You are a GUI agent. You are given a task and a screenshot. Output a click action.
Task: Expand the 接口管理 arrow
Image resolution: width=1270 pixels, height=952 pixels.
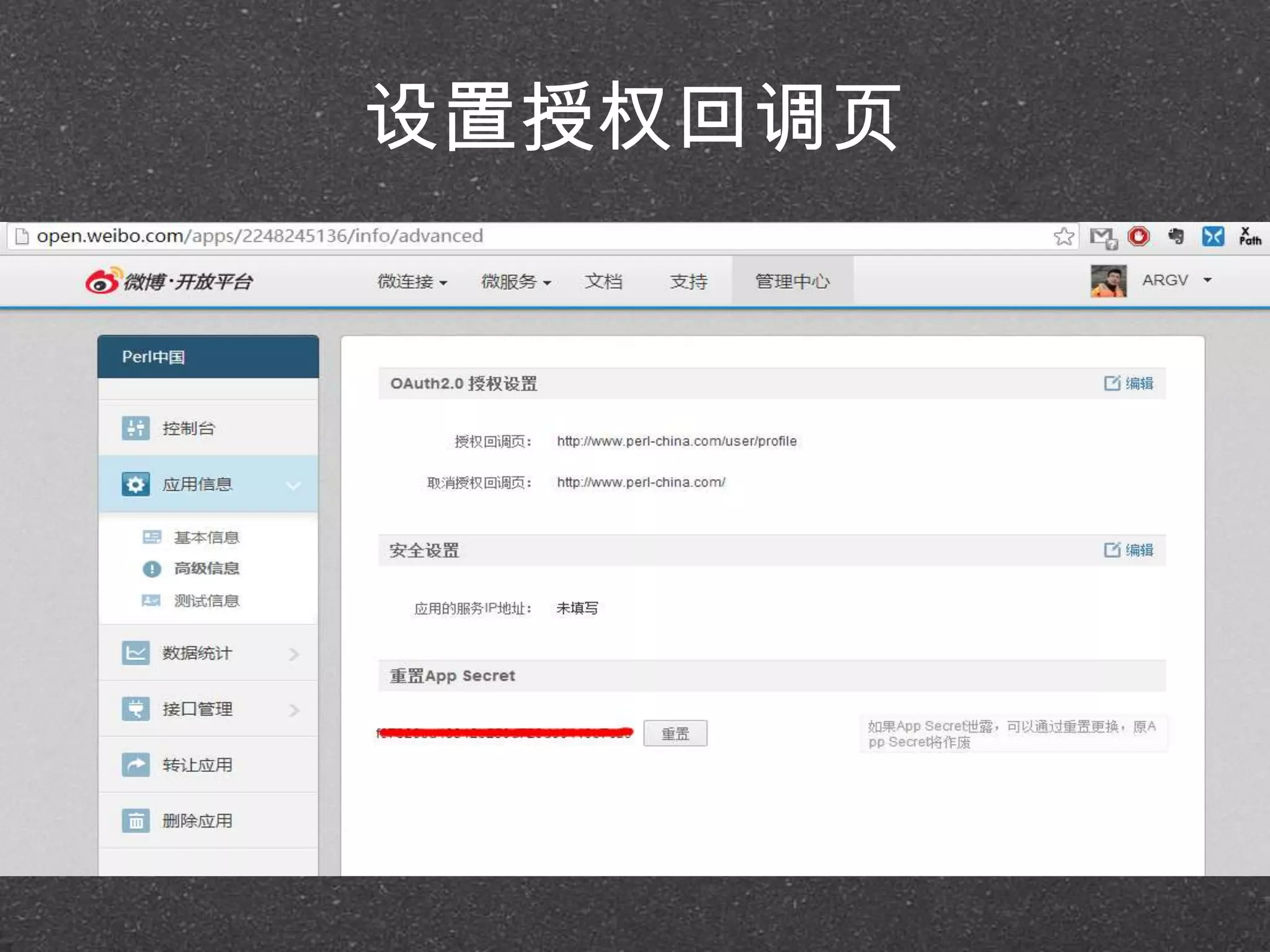[295, 710]
